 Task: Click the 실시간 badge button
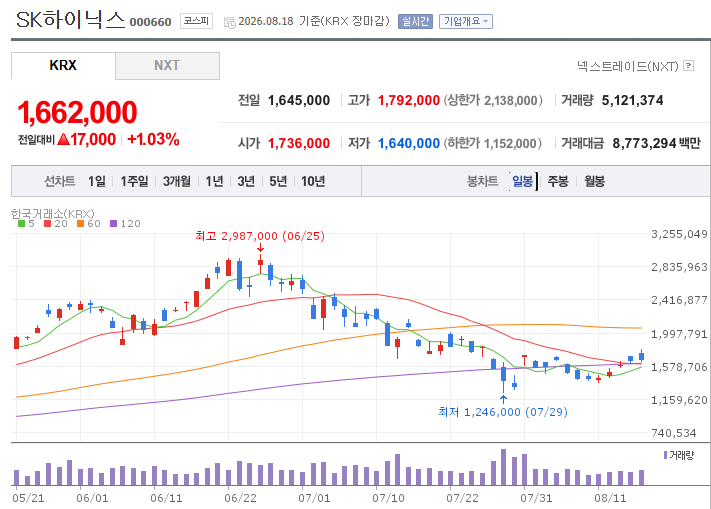[415, 21]
